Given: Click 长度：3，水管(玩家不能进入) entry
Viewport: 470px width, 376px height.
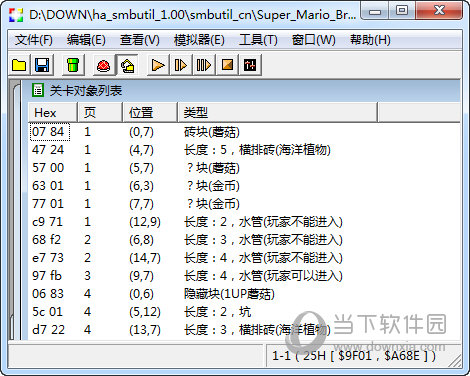Looking at the screenshot, I should (263, 240).
